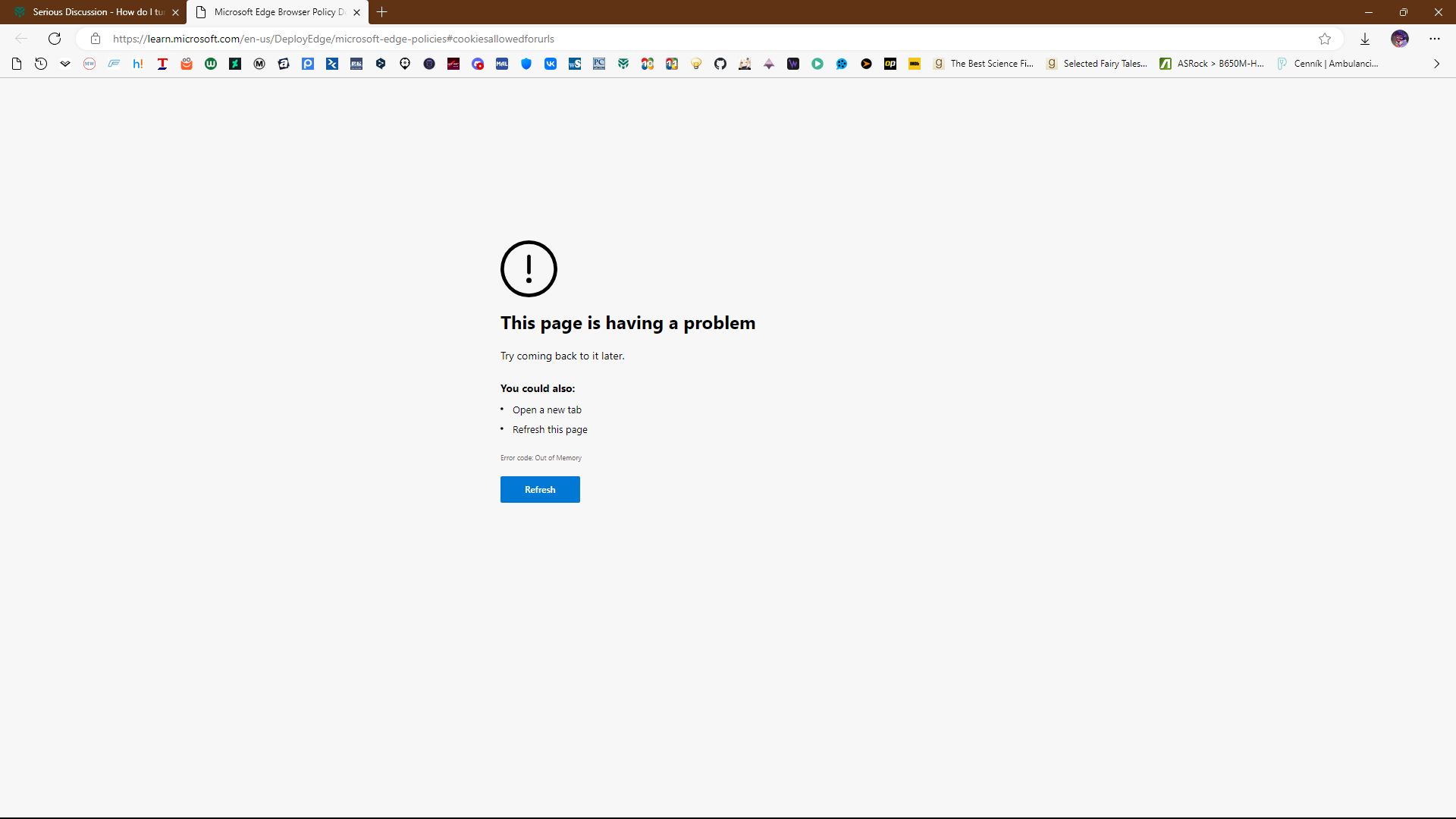1456x819 pixels.
Task: Close the 'Serious Discussion' tab
Action: (x=175, y=12)
